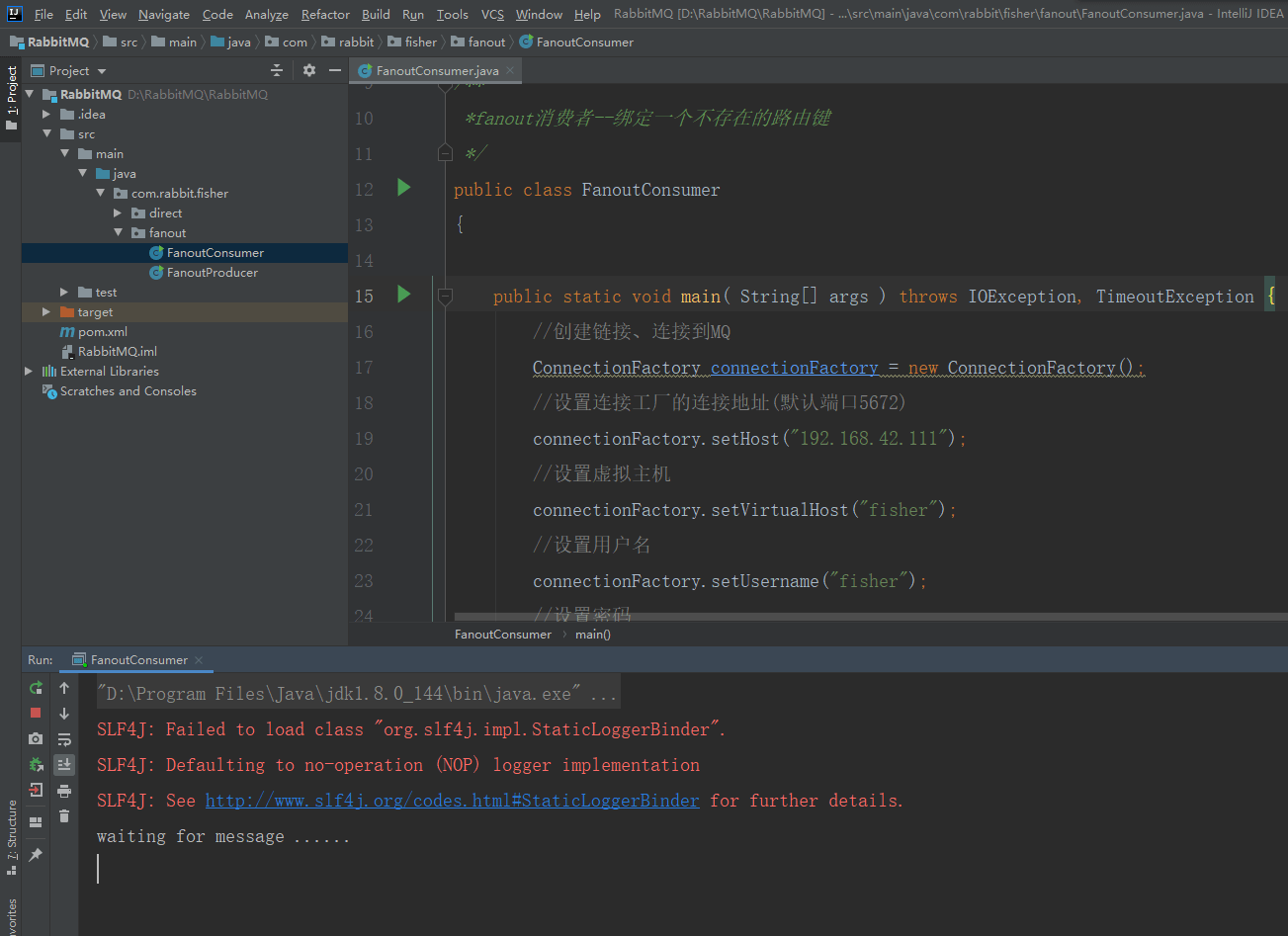
Task: Collapse all in Project panel
Action: (277, 70)
